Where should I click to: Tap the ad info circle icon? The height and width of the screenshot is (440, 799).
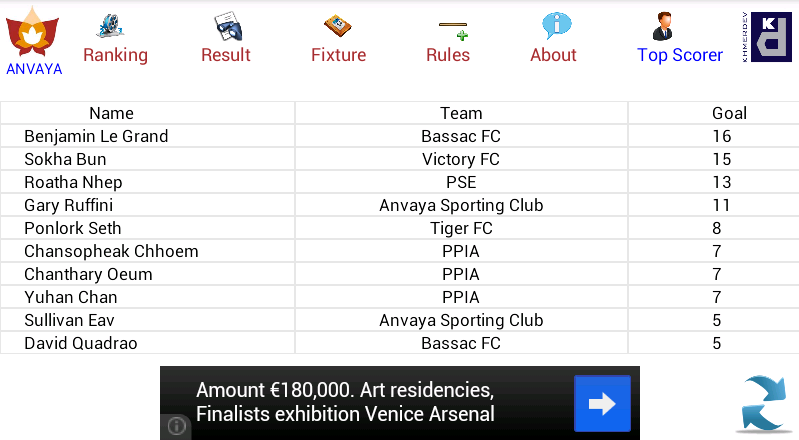pyautogui.click(x=176, y=426)
